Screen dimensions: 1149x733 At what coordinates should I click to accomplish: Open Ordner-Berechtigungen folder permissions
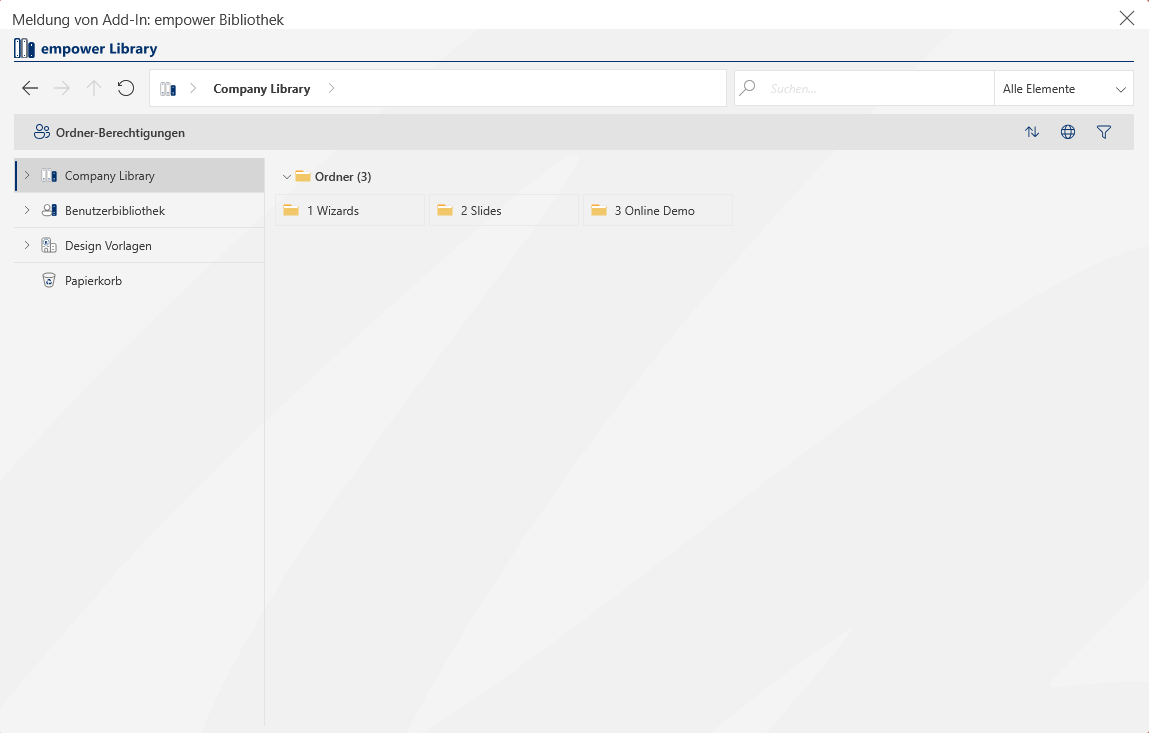(109, 133)
